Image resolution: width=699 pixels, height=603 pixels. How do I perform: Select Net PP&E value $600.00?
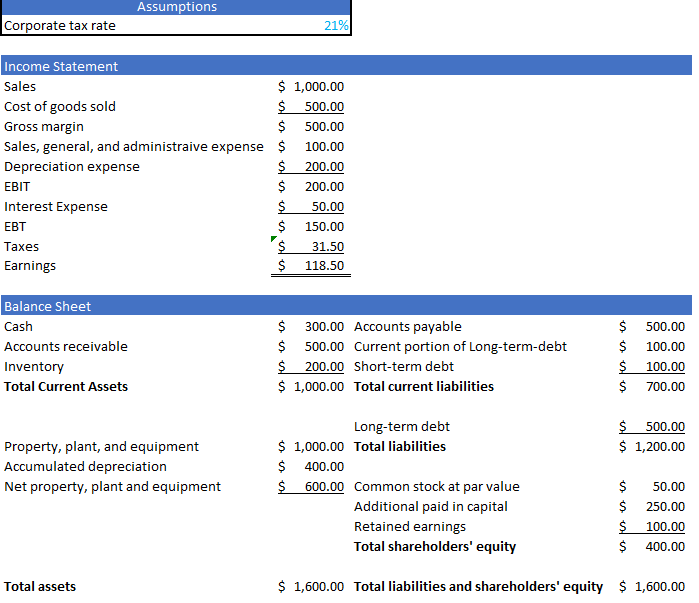click(x=311, y=487)
